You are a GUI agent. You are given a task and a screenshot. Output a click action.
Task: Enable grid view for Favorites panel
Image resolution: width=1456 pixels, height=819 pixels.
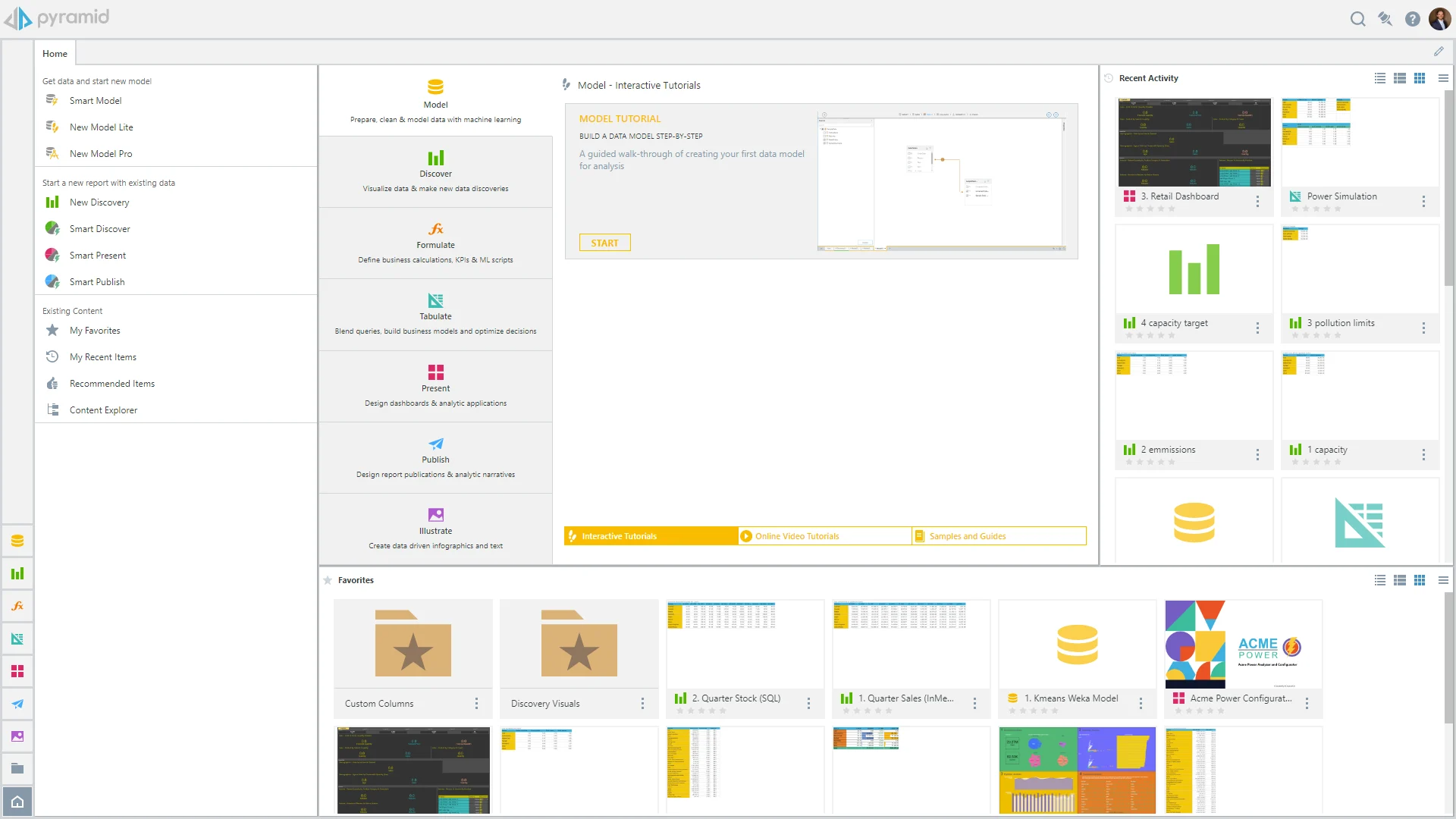(1420, 580)
